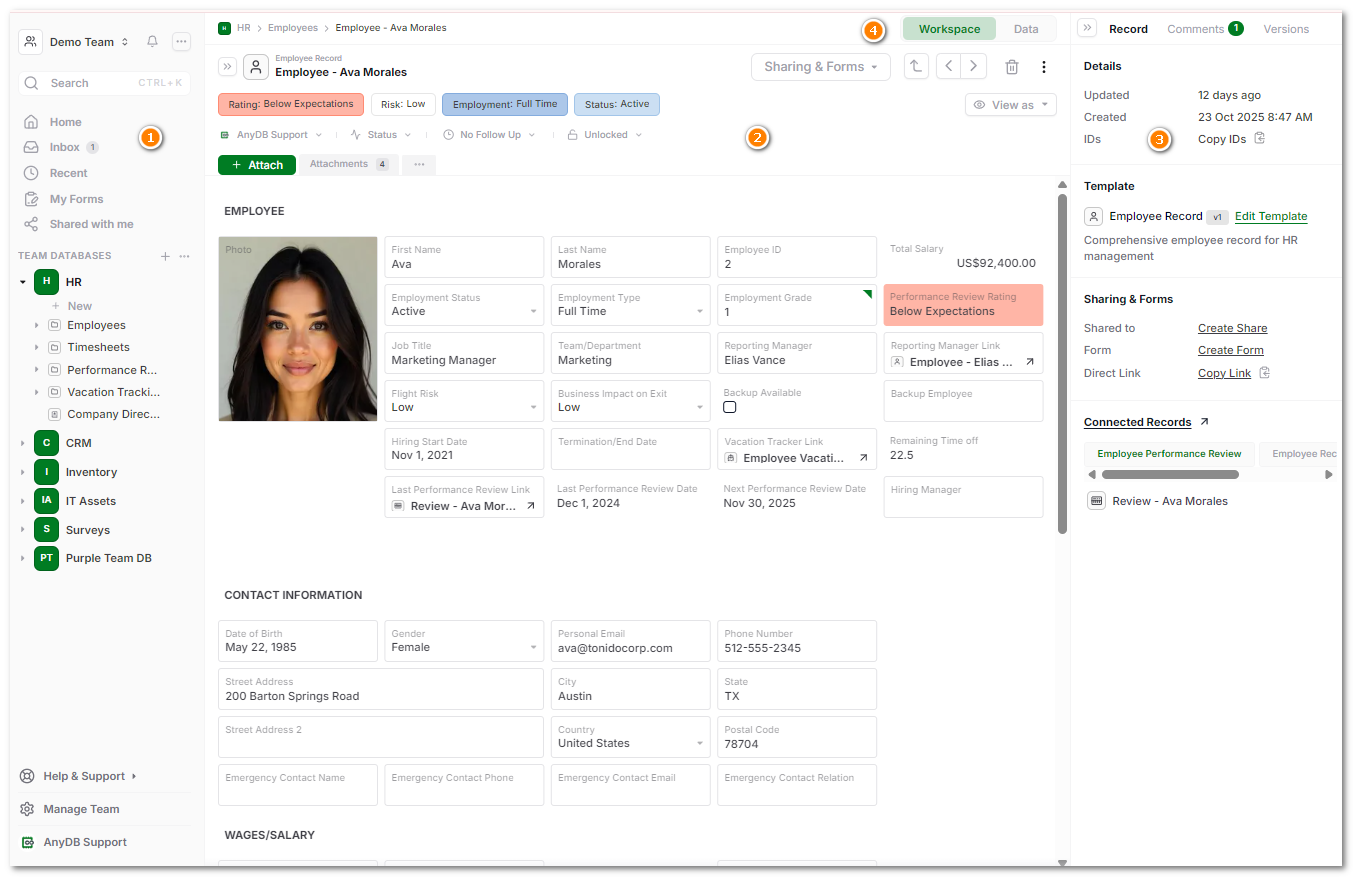
Task: Click the Copy IDs clipboard icon
Action: coord(1261,139)
